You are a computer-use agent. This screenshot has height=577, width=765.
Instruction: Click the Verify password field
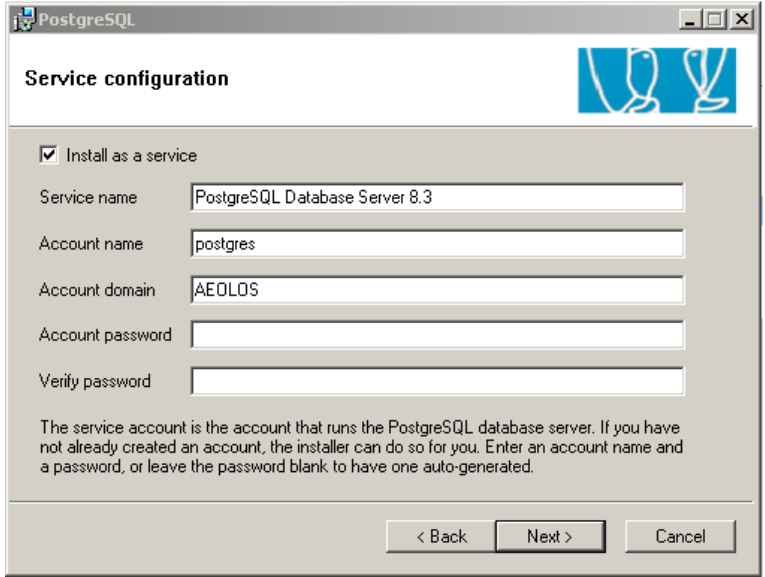tap(437, 381)
